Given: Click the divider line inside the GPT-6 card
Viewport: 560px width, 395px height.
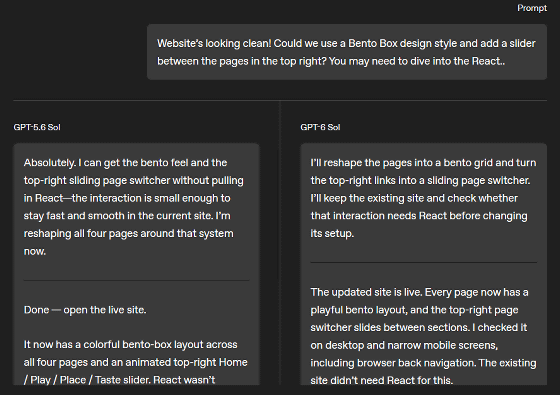Looking at the screenshot, I should (x=424, y=262).
